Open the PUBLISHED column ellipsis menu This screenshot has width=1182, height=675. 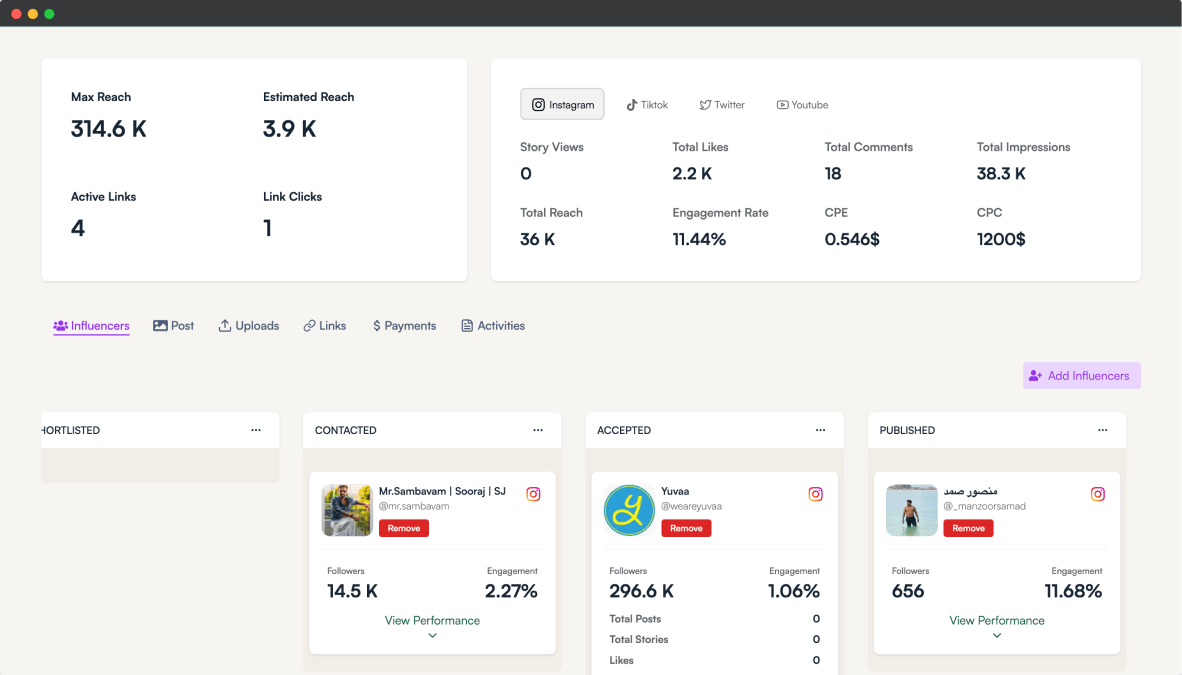coord(1102,430)
